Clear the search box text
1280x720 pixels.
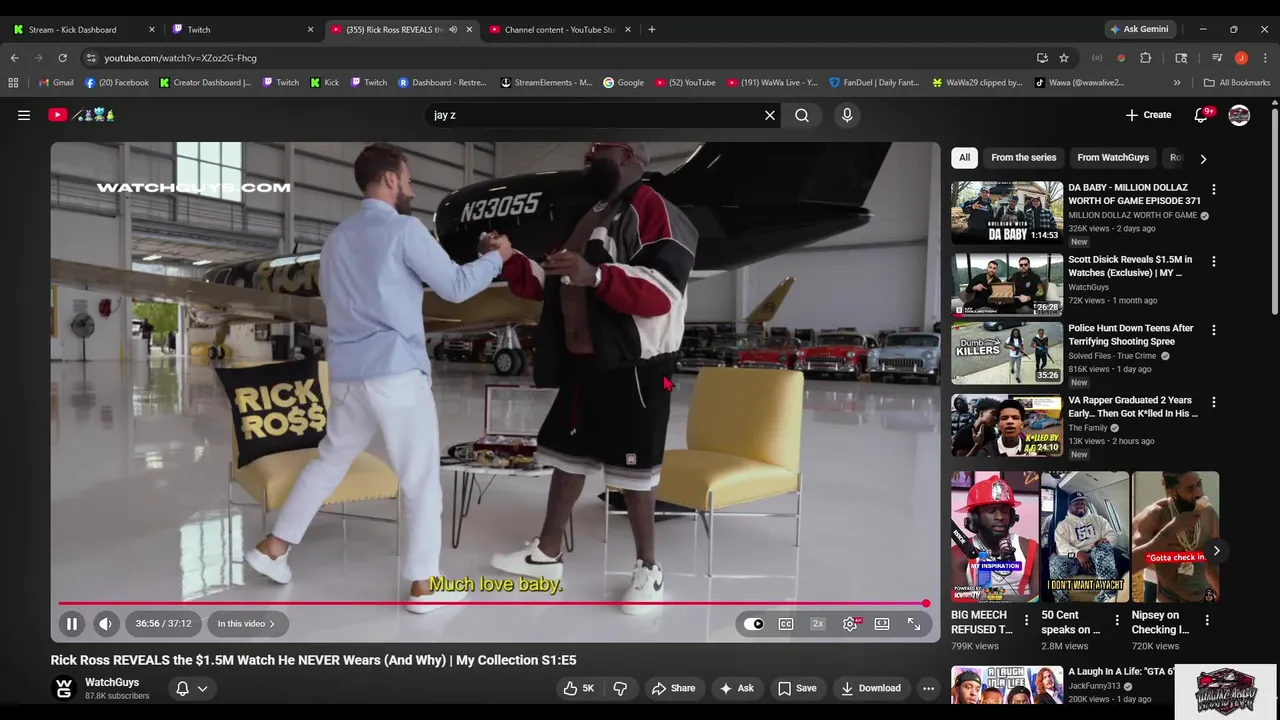coord(770,115)
